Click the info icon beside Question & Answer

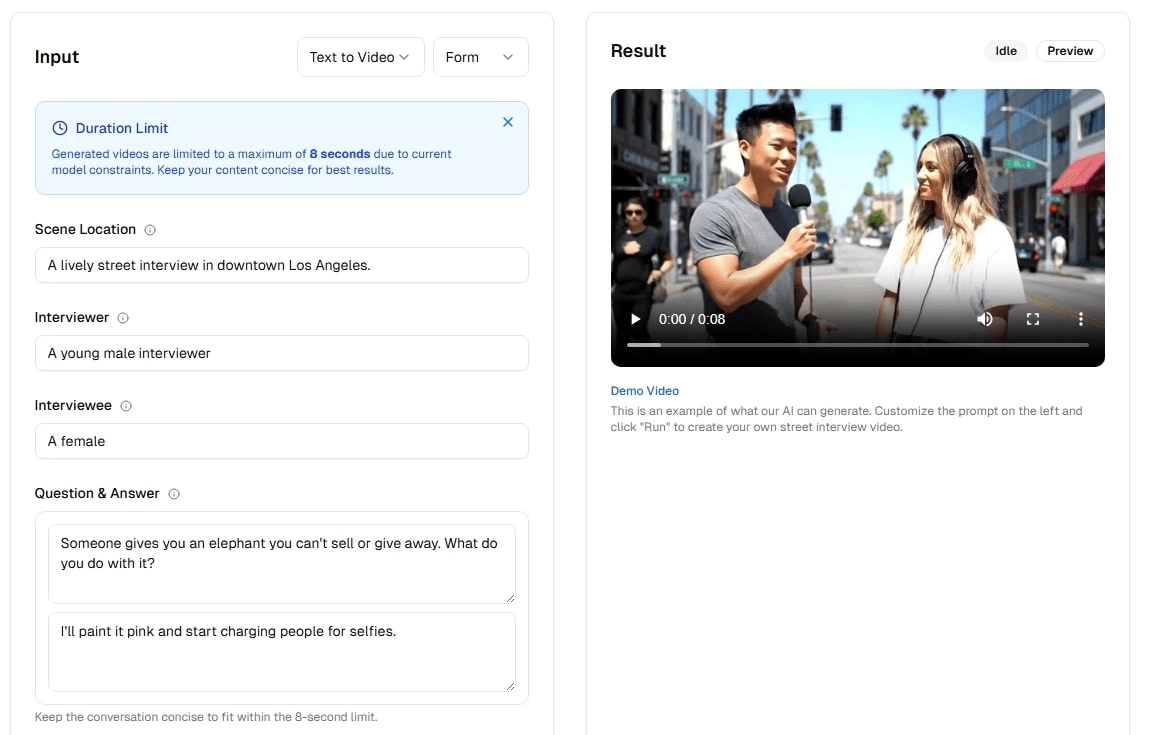point(174,493)
